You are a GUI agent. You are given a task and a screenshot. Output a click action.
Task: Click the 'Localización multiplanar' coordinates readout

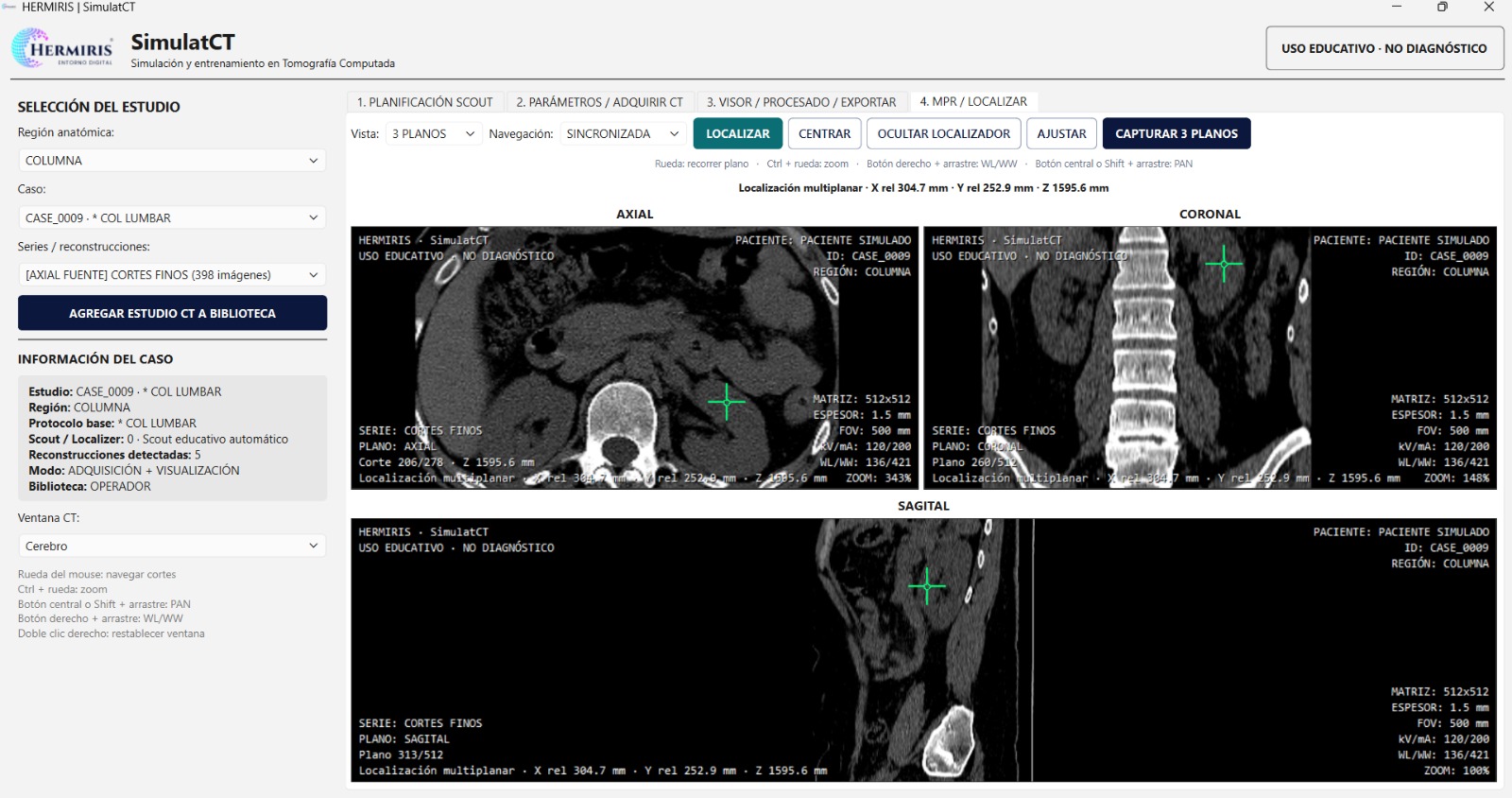(923, 188)
